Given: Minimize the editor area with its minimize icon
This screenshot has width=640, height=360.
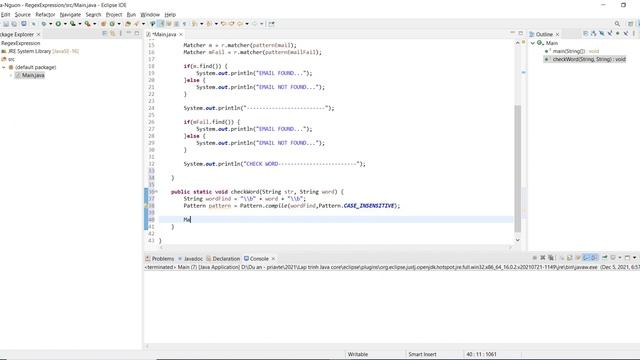Looking at the screenshot, I should (x=513, y=33).
